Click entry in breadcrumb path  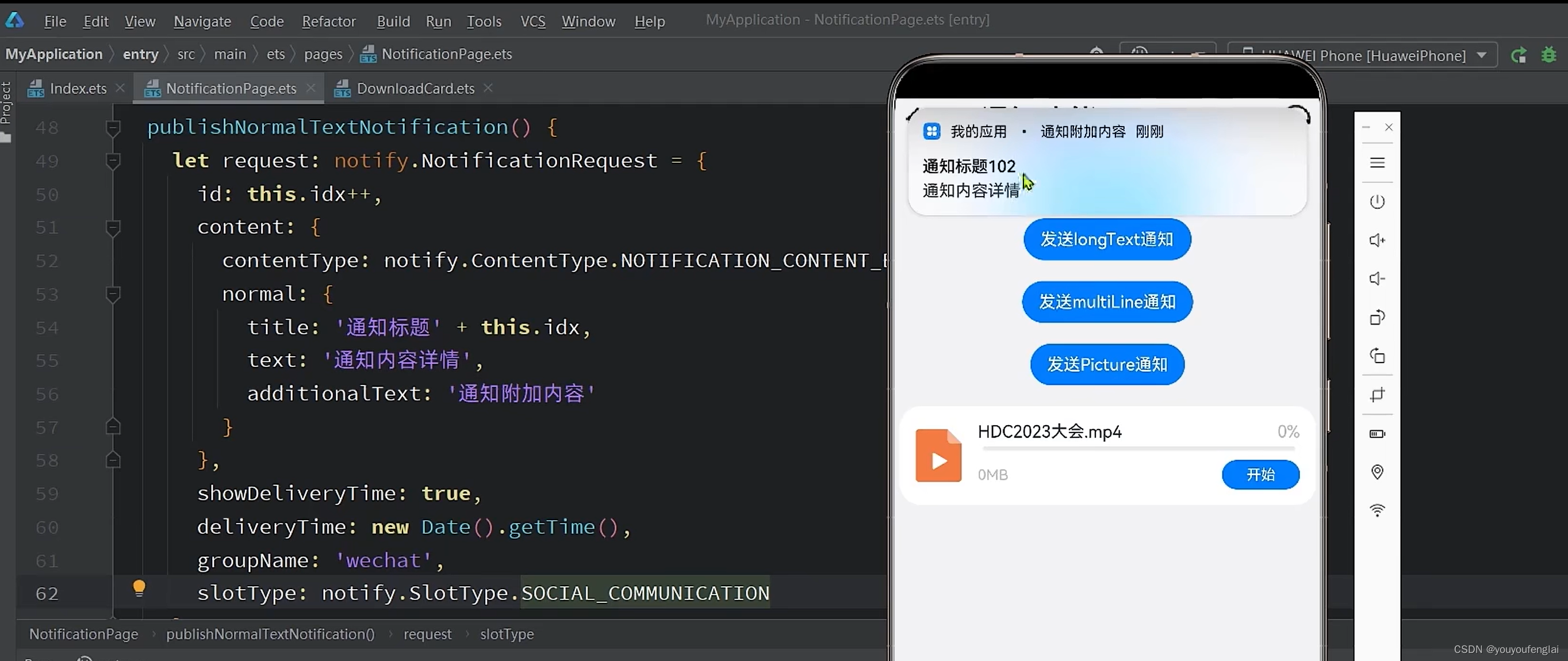coord(141,54)
